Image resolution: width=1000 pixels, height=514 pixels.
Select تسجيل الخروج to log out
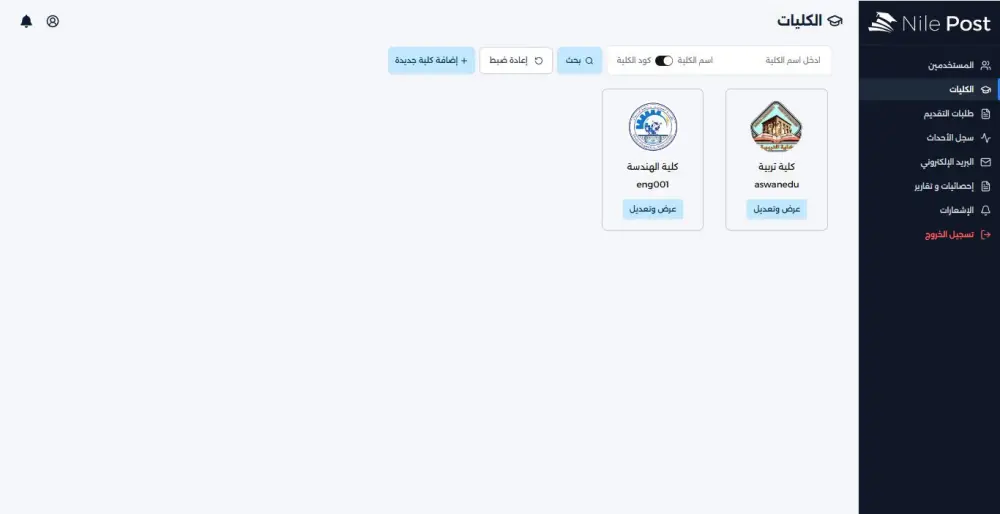(929, 235)
